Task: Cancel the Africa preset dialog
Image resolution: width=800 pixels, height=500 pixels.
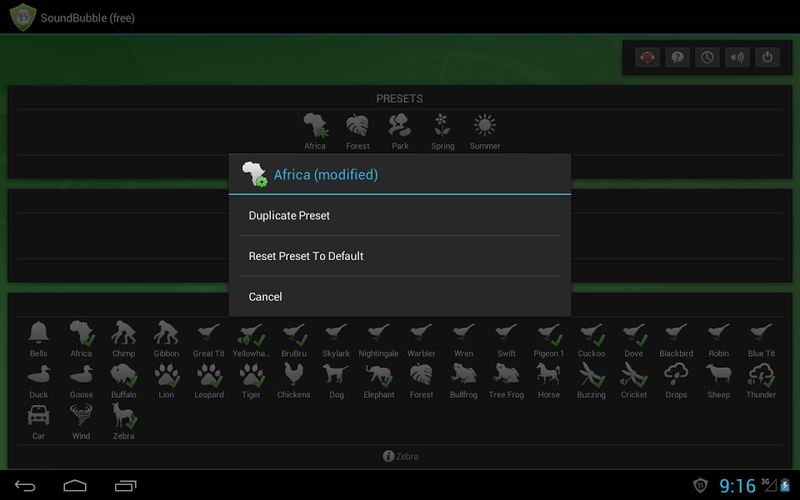Action: click(399, 297)
